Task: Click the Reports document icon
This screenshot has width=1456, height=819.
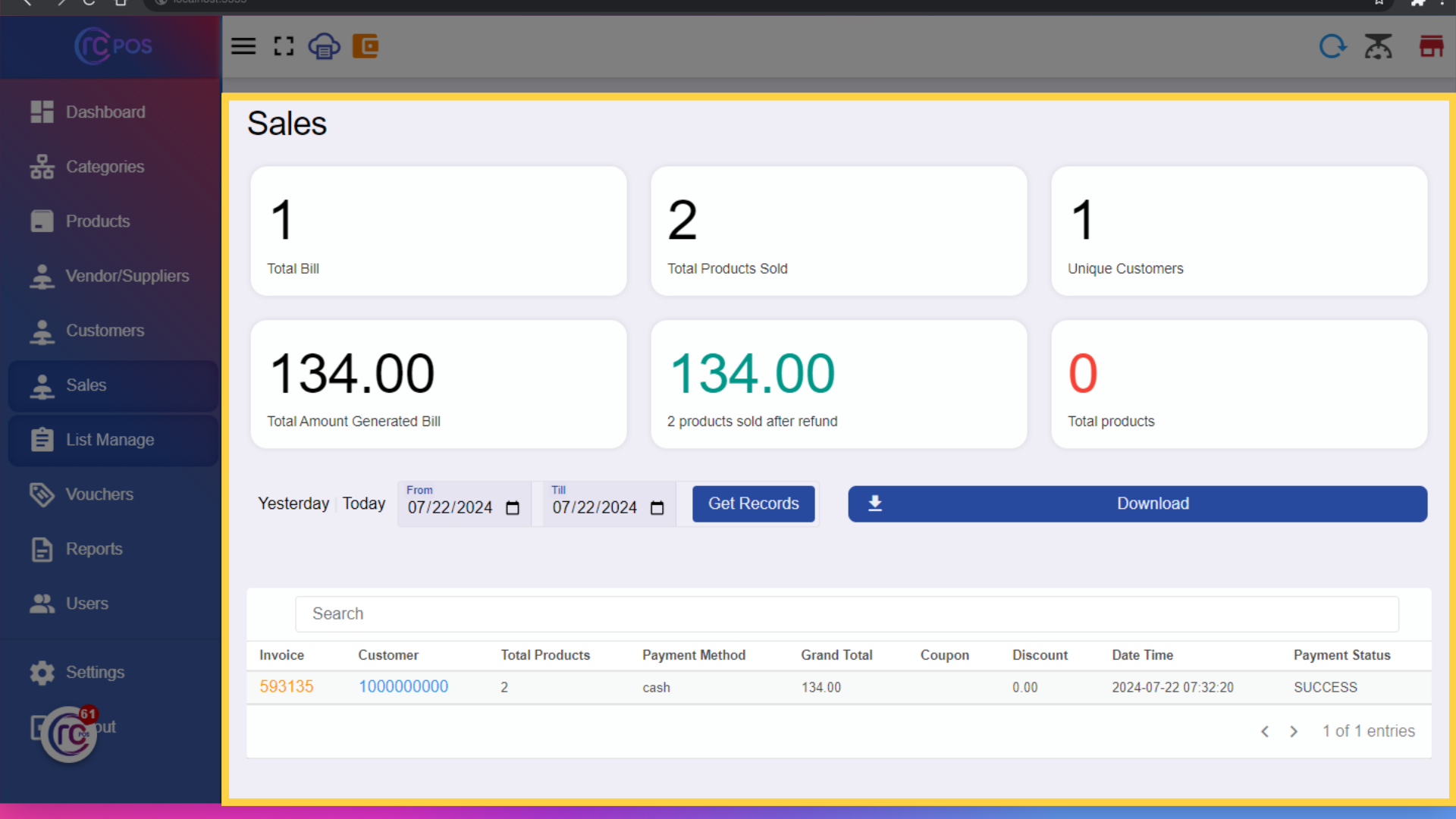Action: (42, 549)
